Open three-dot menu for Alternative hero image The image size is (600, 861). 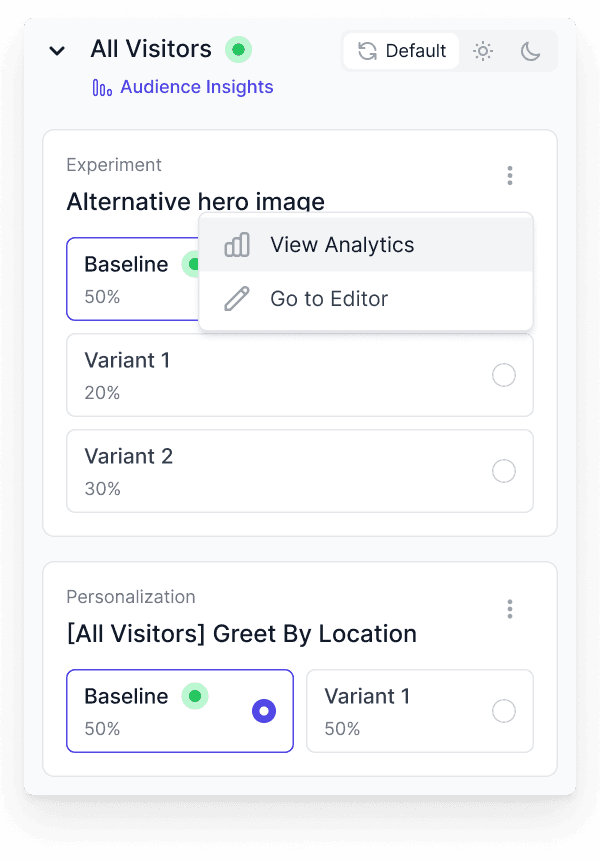pyautogui.click(x=510, y=176)
